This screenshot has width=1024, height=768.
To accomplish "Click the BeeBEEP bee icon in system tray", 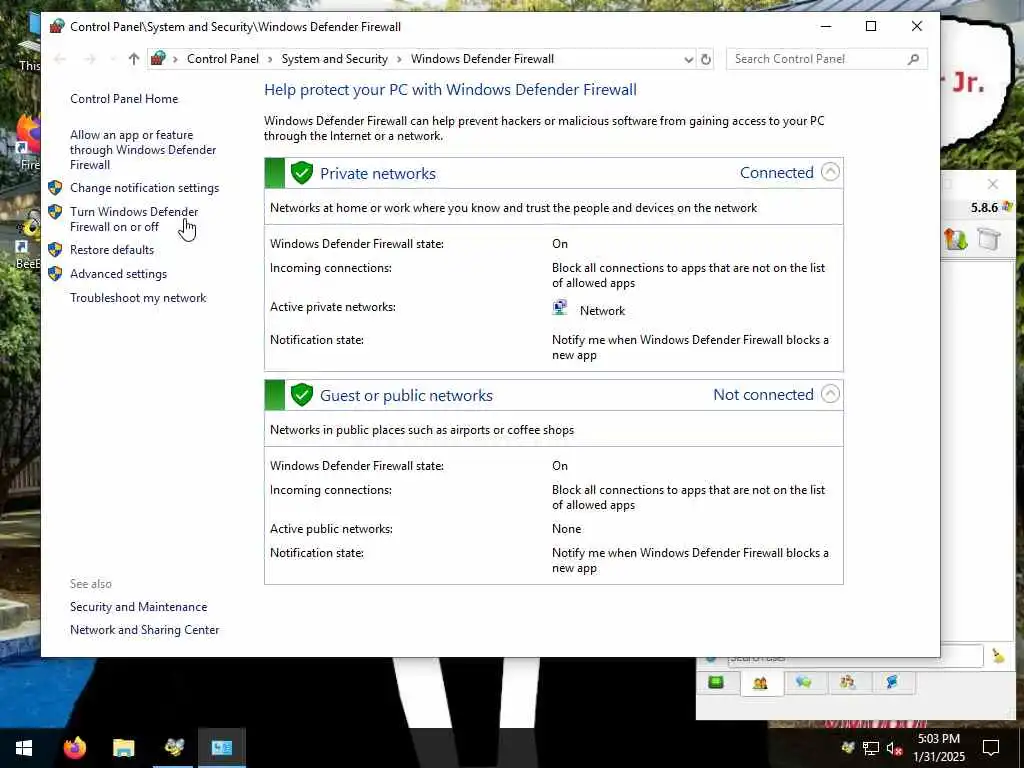I will (x=848, y=748).
